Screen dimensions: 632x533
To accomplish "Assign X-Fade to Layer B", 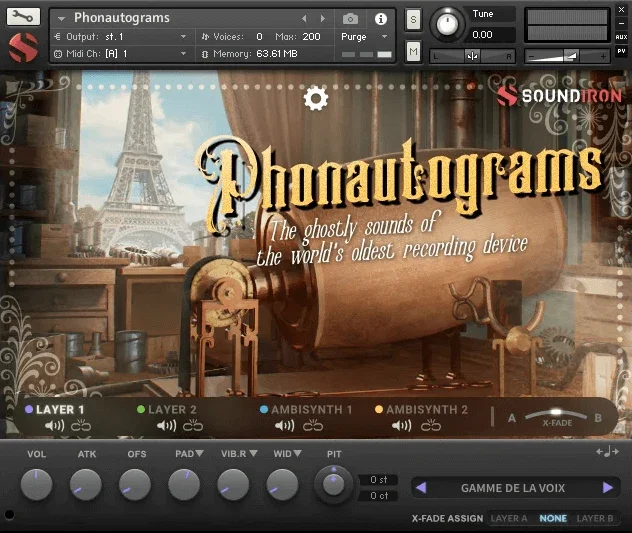I will pyautogui.click(x=595, y=518).
